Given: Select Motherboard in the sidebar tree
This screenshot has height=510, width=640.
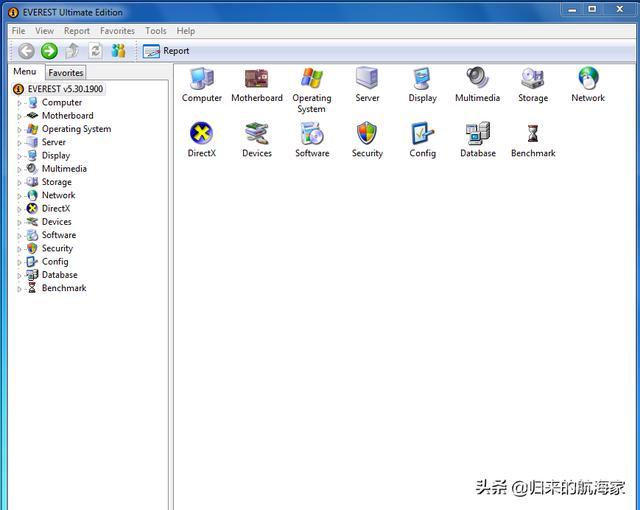Looking at the screenshot, I should coord(67,116).
